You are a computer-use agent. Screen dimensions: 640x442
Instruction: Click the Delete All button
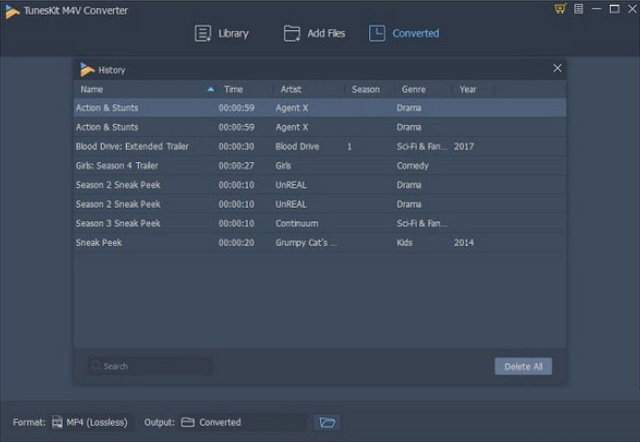pyautogui.click(x=523, y=366)
